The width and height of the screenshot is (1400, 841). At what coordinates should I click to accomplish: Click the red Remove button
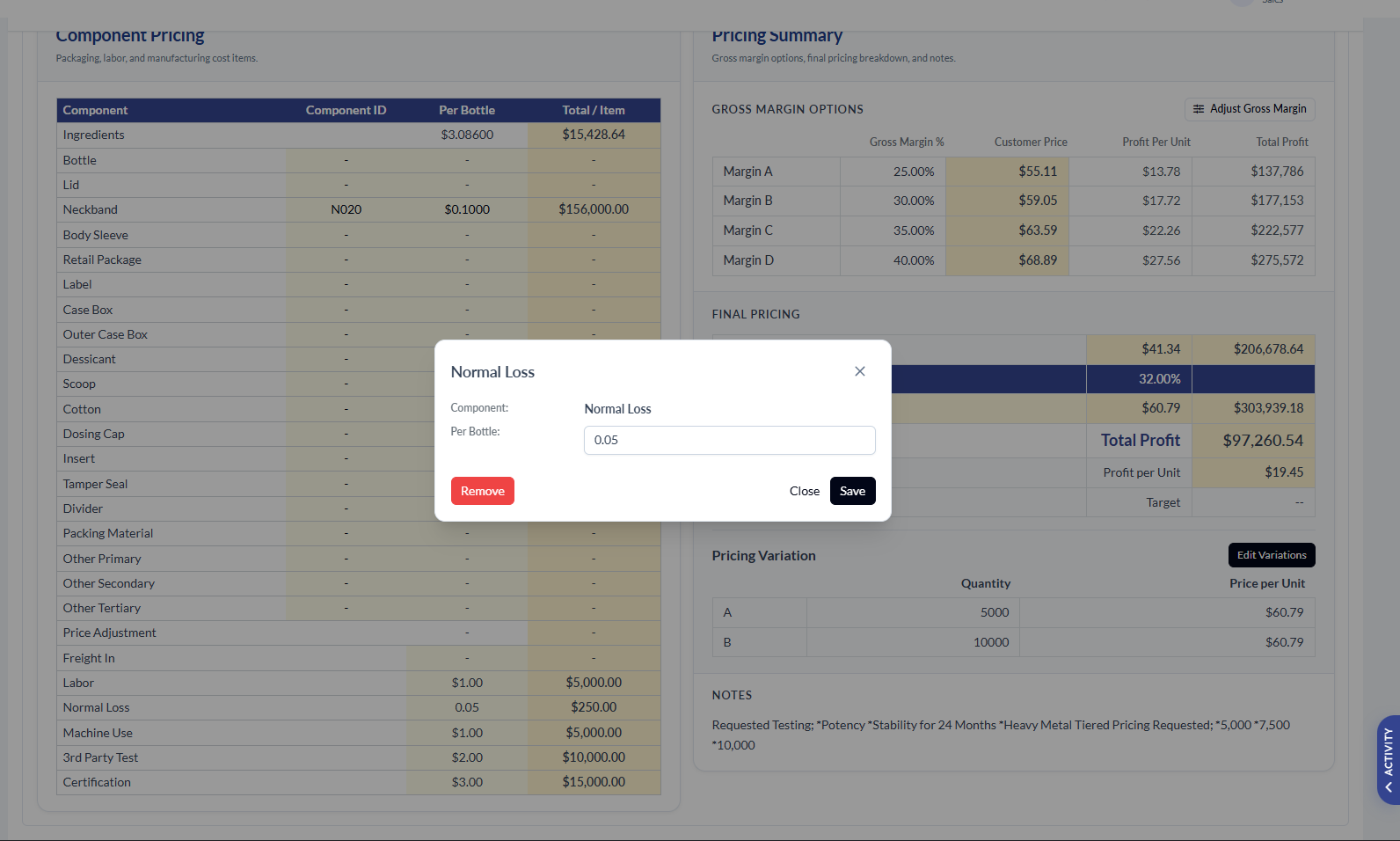click(x=482, y=491)
